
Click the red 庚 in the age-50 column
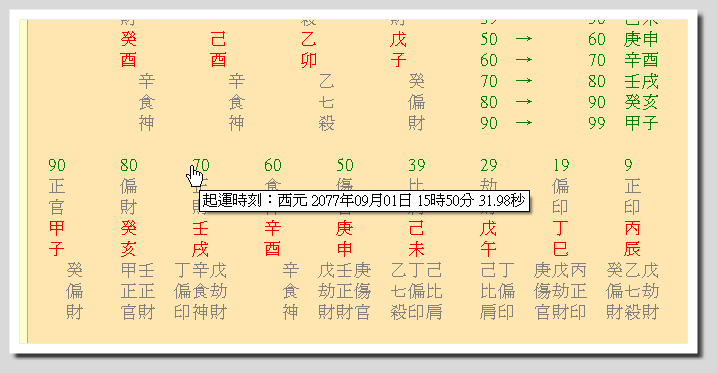[345, 228]
